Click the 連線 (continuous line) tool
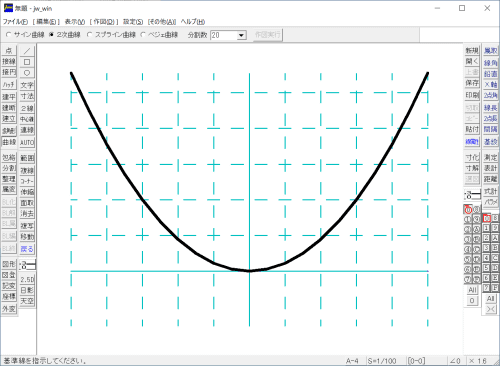This screenshot has height=366, width=500. [27, 130]
